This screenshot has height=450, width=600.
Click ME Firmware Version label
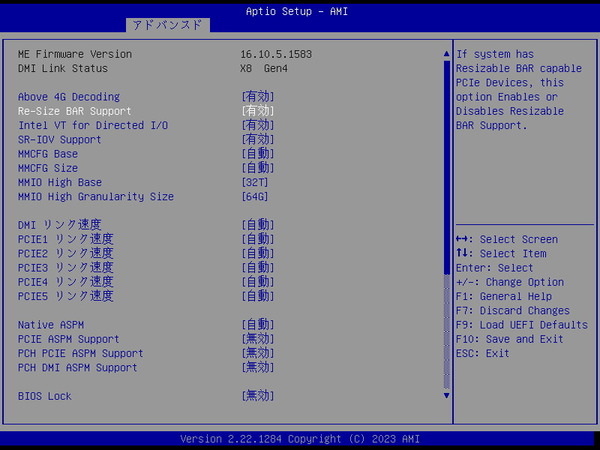[x=75, y=54]
